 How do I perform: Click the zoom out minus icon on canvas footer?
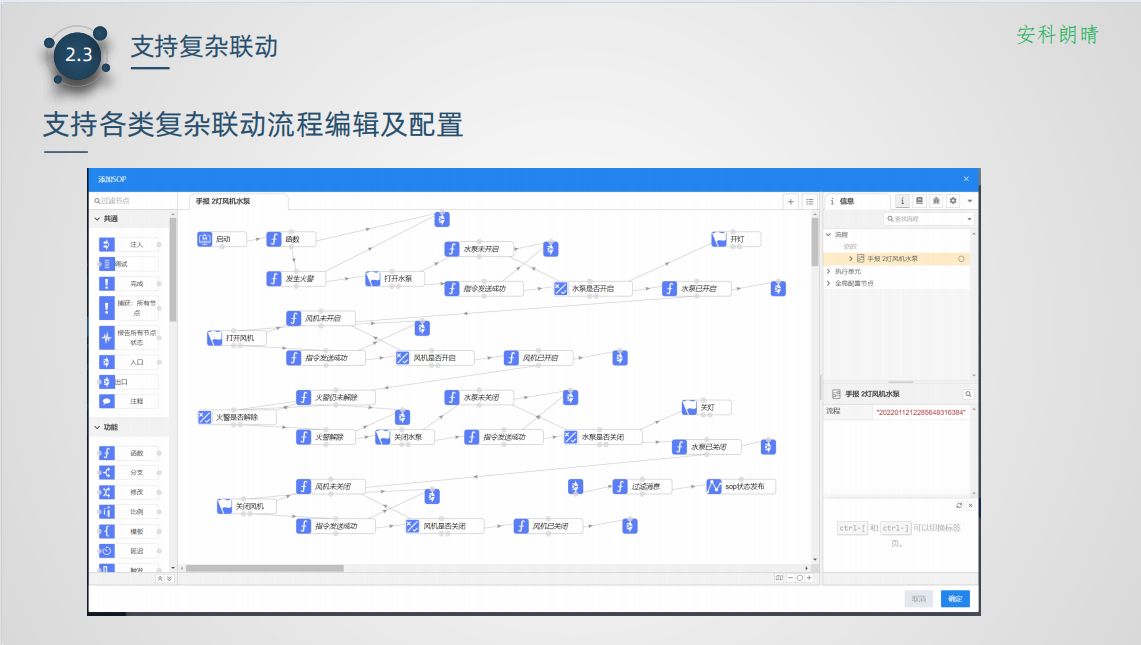pos(790,578)
